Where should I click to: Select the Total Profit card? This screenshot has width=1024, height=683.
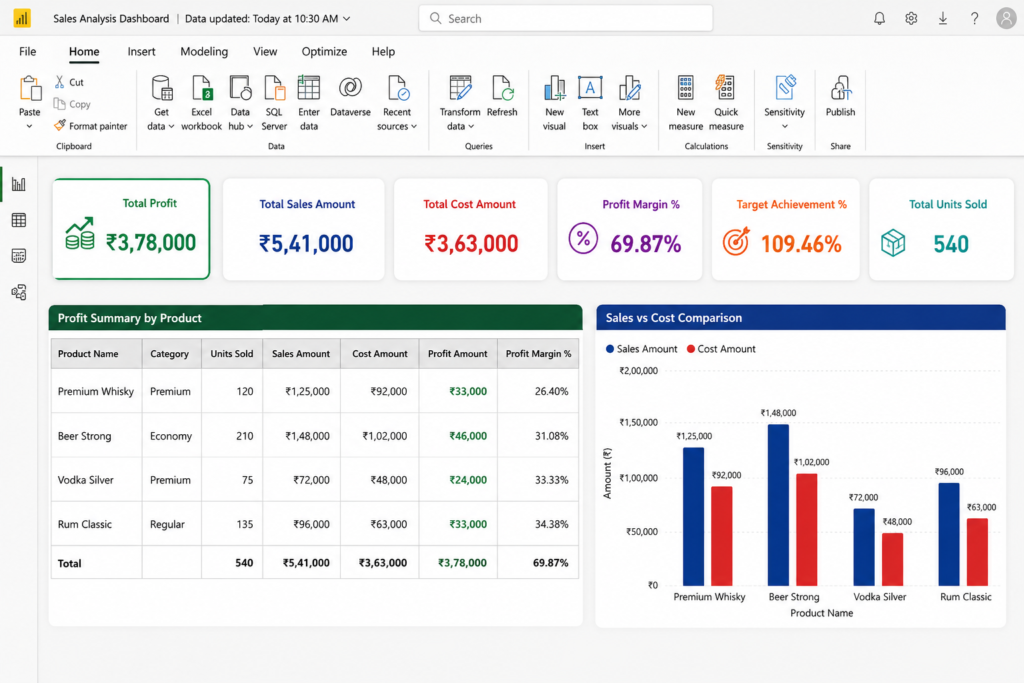131,229
